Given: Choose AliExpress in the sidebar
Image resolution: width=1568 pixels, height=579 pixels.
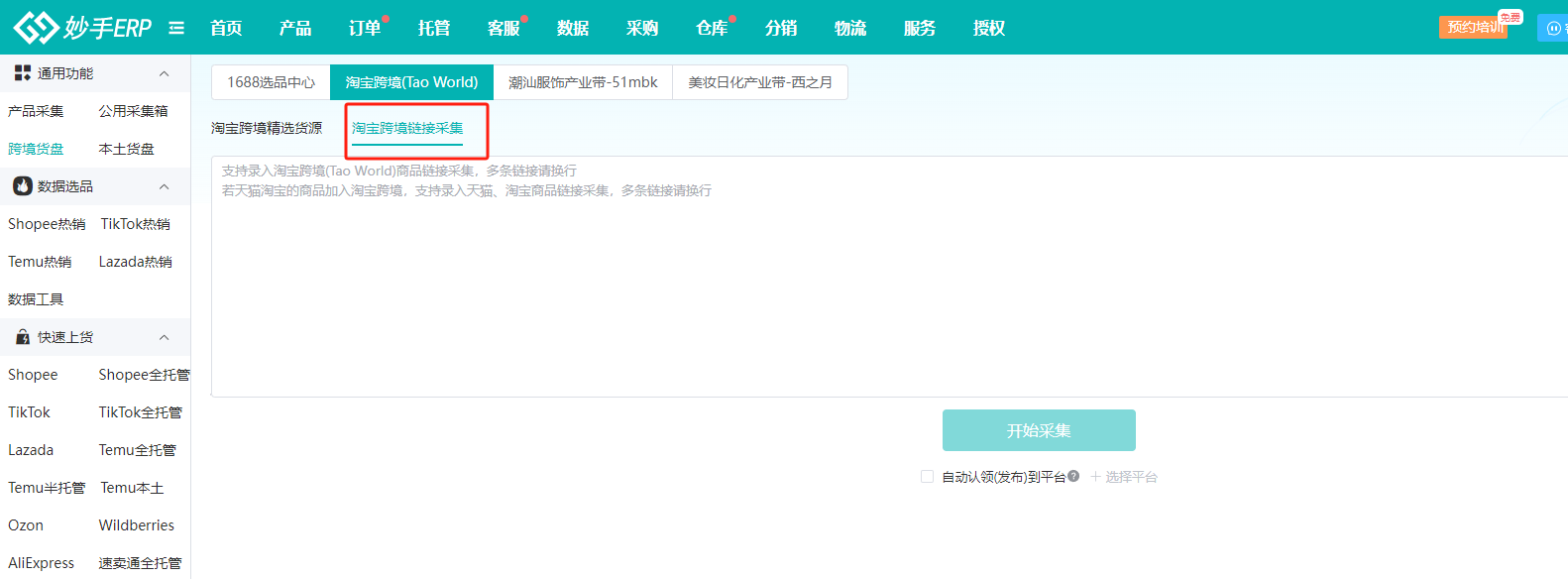Looking at the screenshot, I should point(41,563).
